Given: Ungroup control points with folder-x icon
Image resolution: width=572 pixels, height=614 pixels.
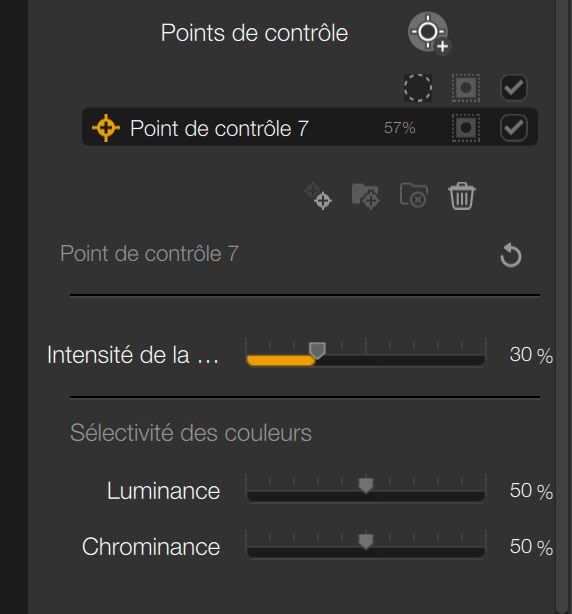Looking at the screenshot, I should coord(414,195).
